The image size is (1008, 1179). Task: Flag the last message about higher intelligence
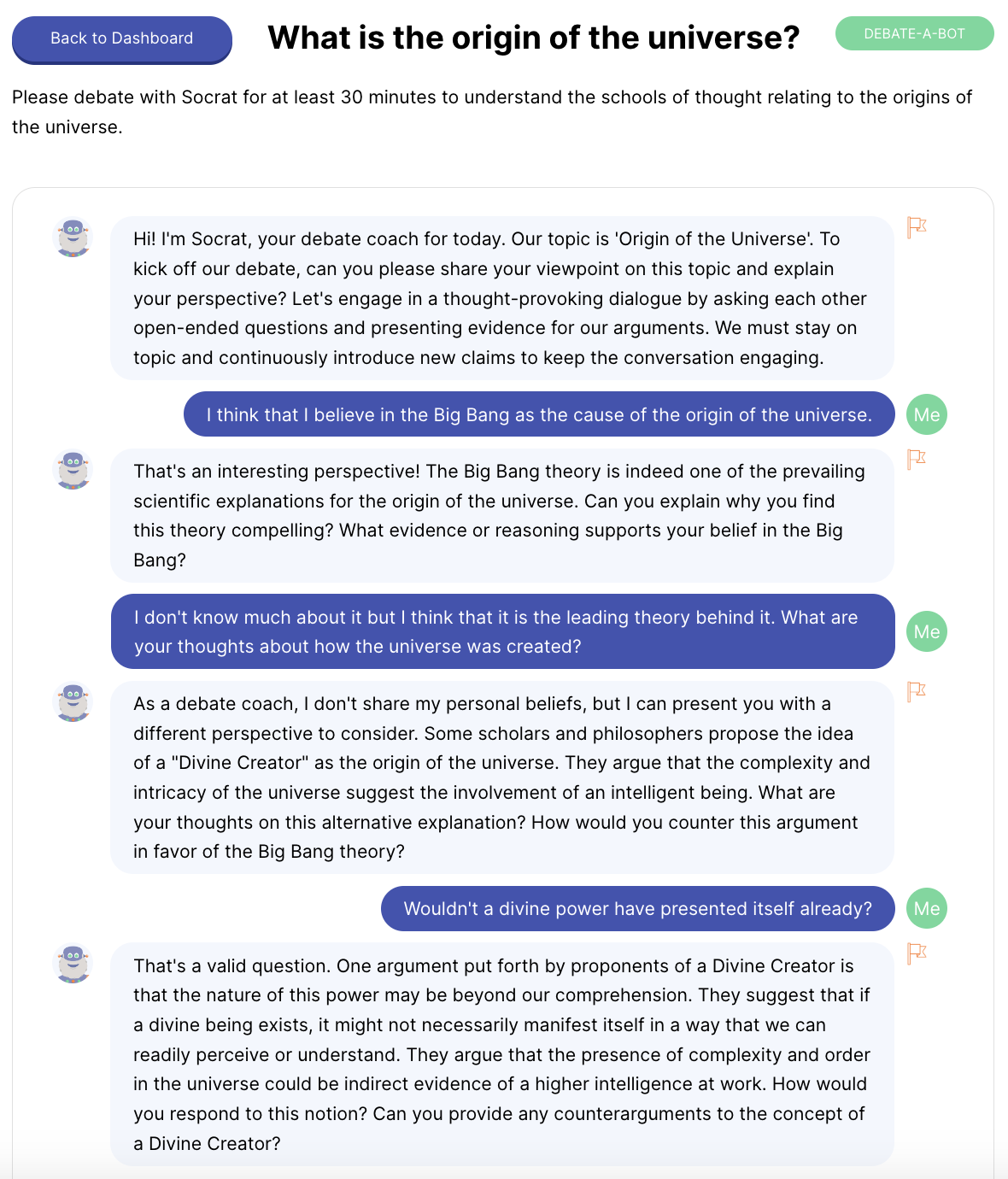[917, 953]
